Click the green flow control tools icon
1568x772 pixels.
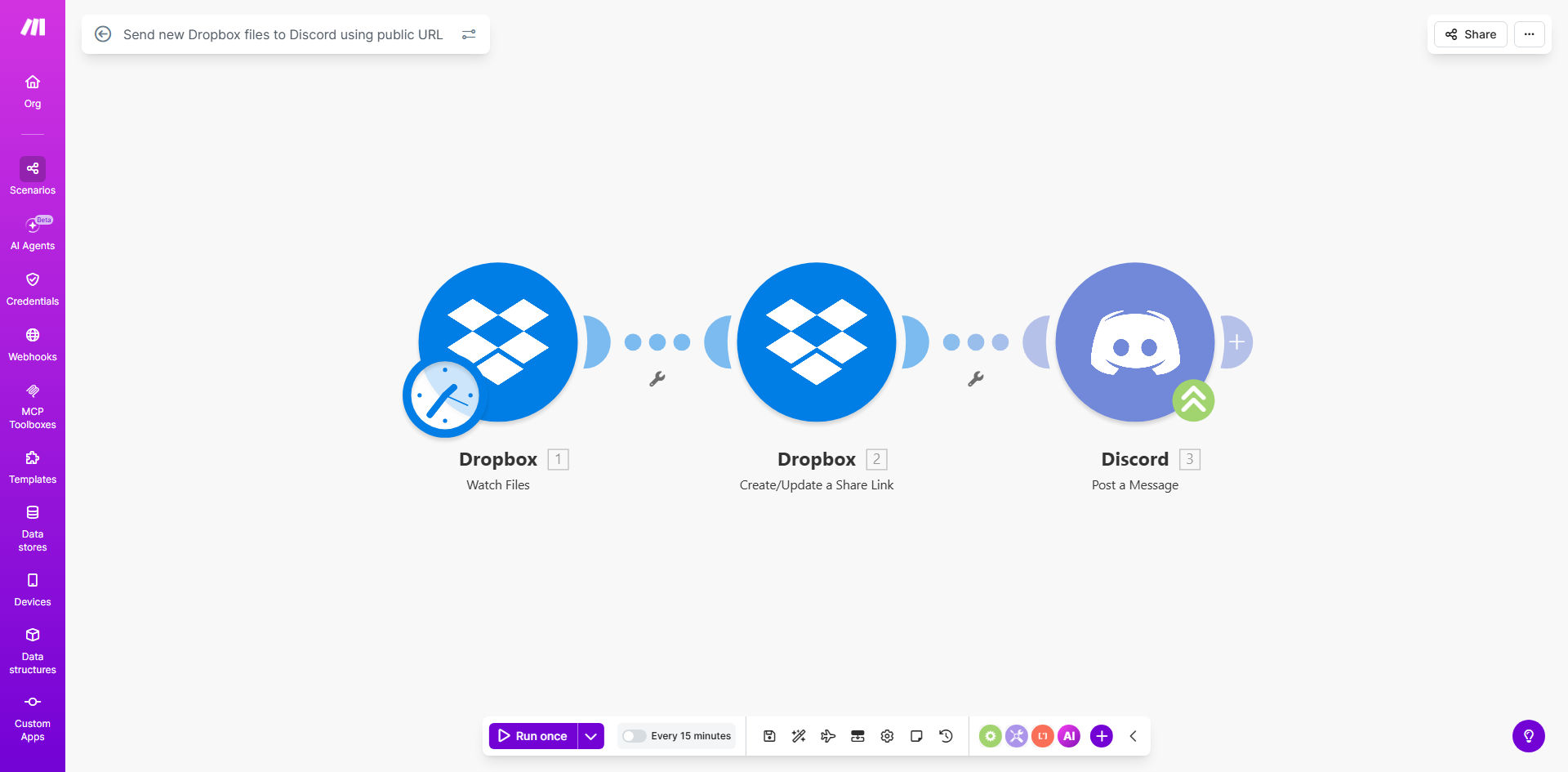pos(990,736)
